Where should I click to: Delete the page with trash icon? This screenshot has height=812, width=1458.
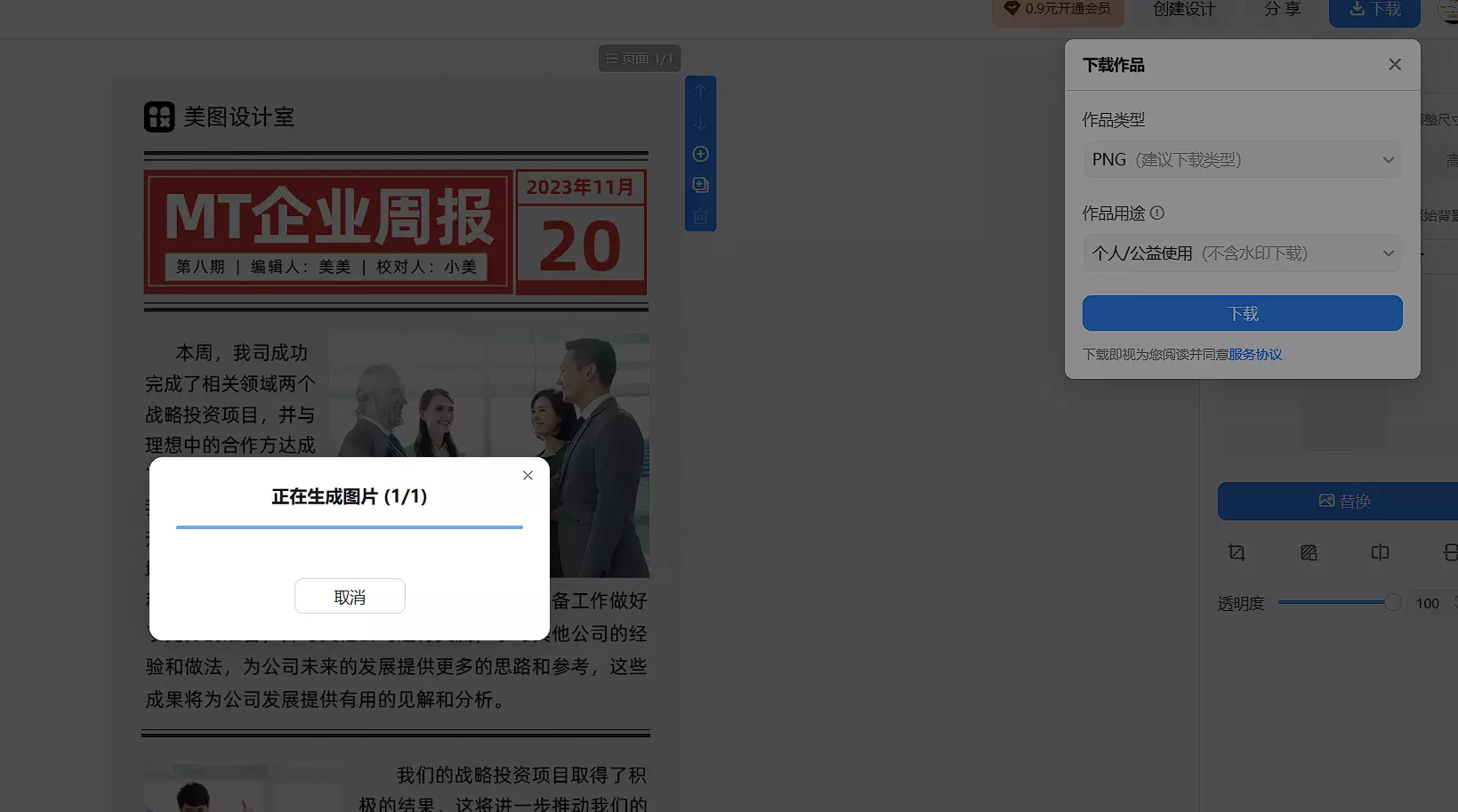click(700, 216)
